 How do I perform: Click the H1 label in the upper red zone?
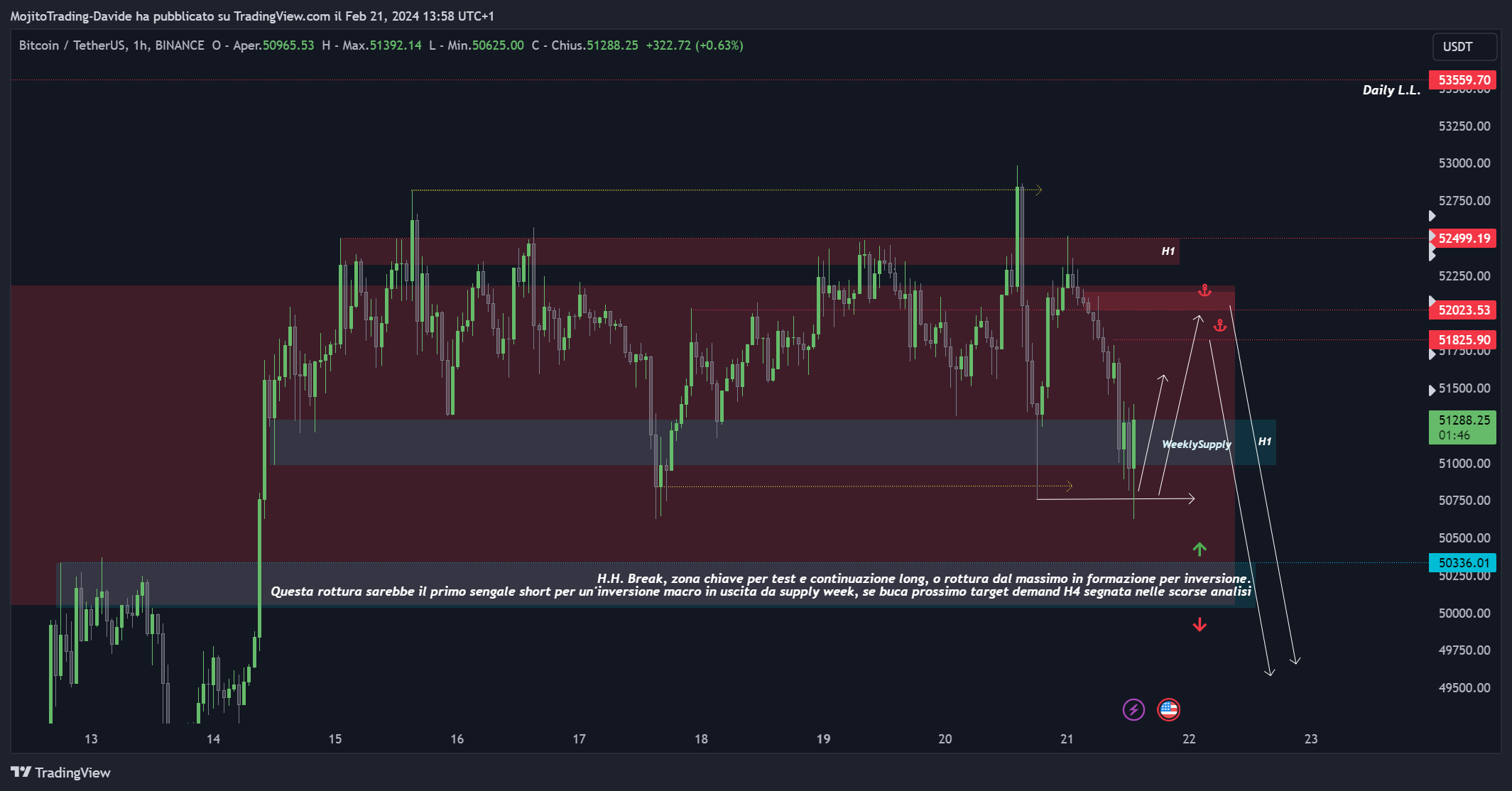pos(1168,251)
